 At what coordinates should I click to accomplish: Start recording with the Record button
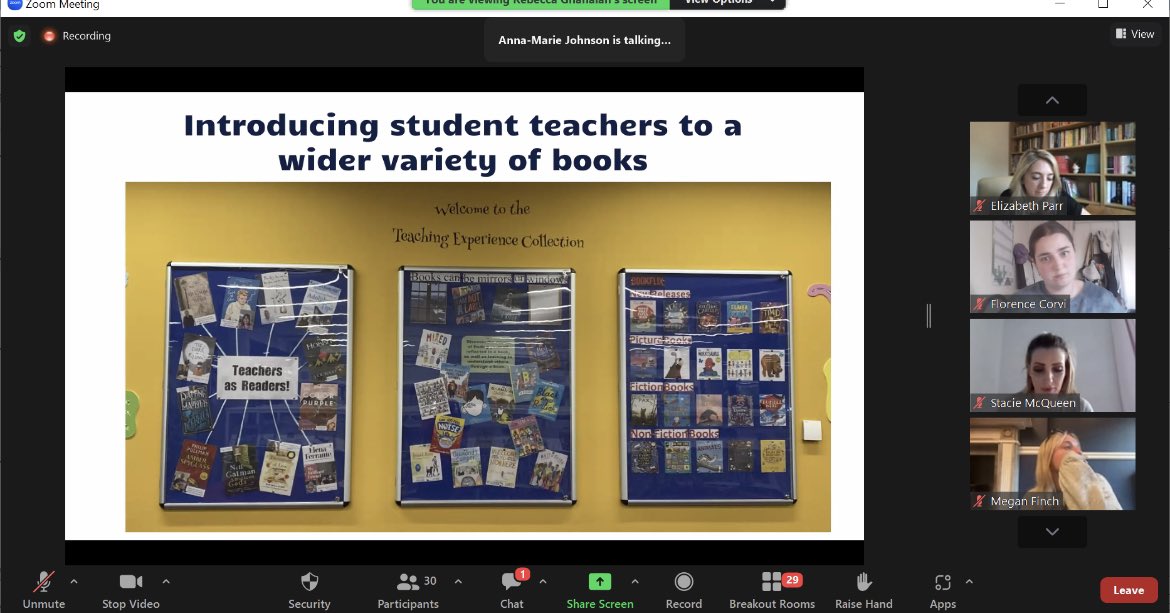[x=683, y=591]
